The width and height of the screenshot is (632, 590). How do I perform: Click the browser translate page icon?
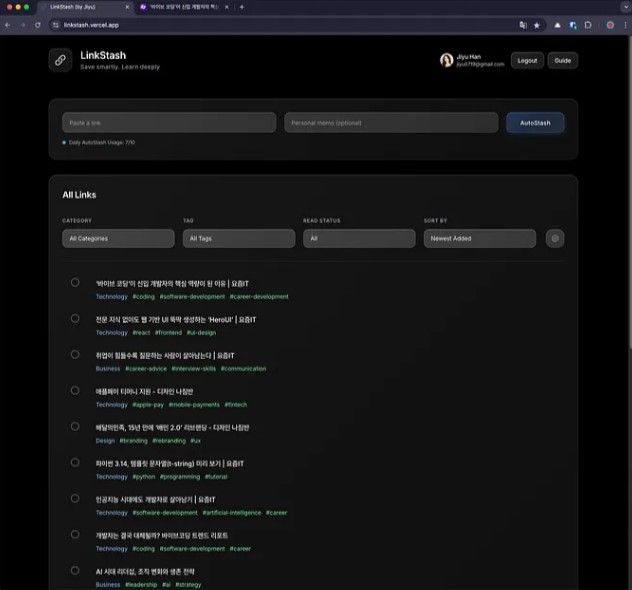523,25
